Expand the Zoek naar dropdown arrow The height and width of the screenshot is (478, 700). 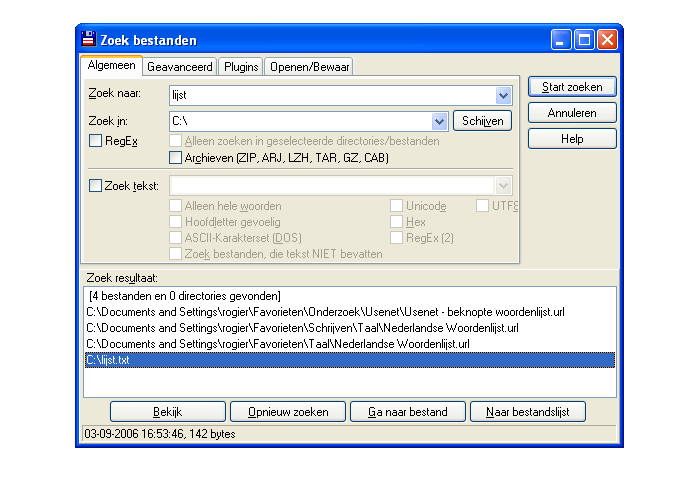(503, 96)
